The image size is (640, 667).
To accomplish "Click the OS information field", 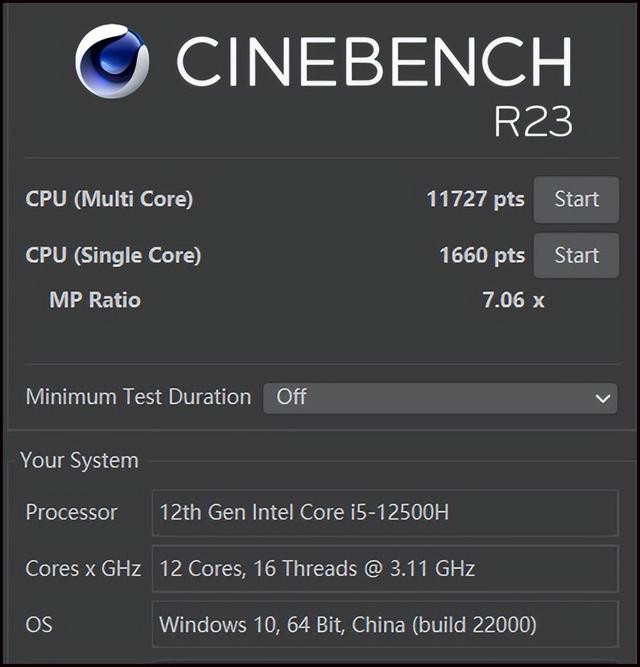I will (385, 626).
